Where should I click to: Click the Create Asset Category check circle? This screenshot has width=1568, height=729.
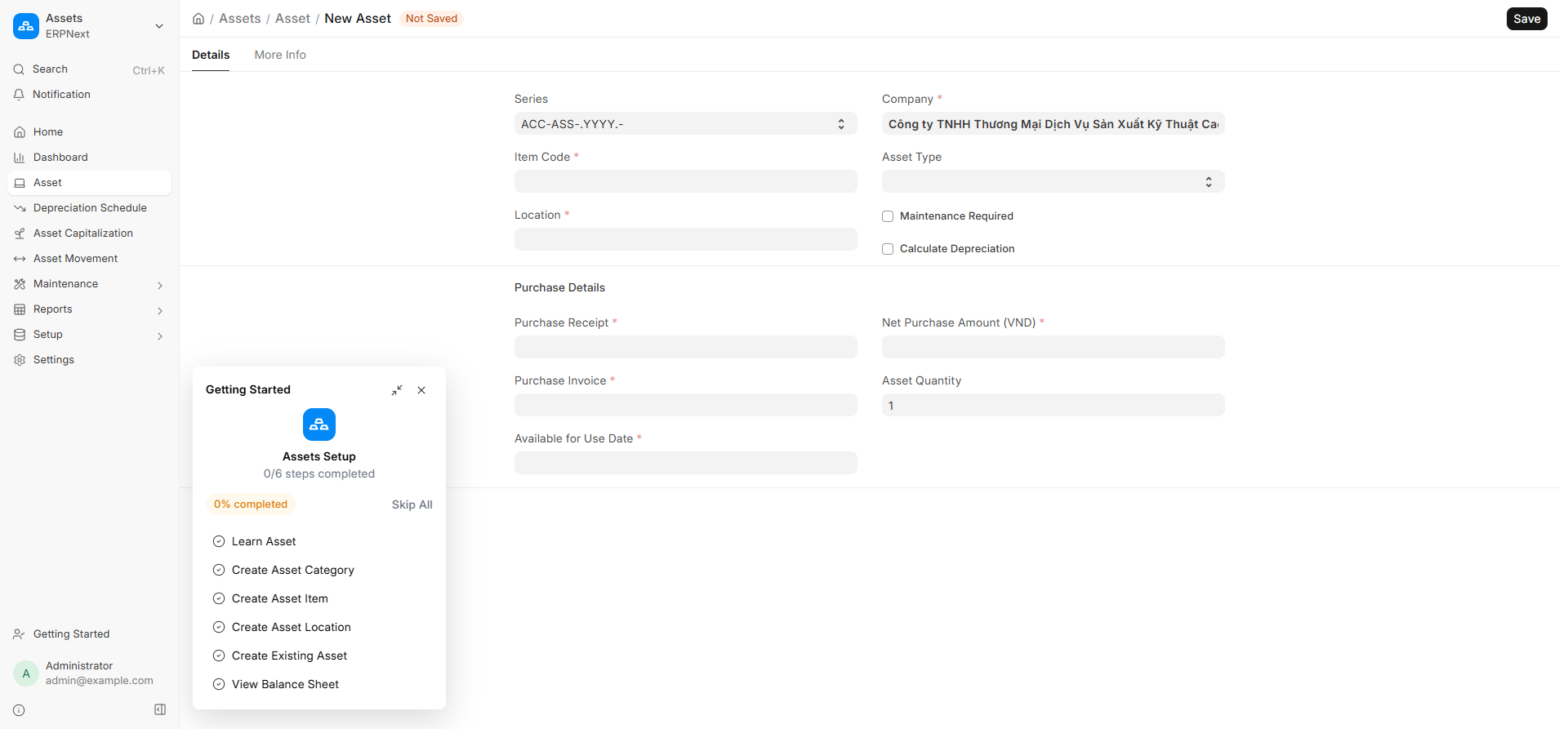[219, 570]
